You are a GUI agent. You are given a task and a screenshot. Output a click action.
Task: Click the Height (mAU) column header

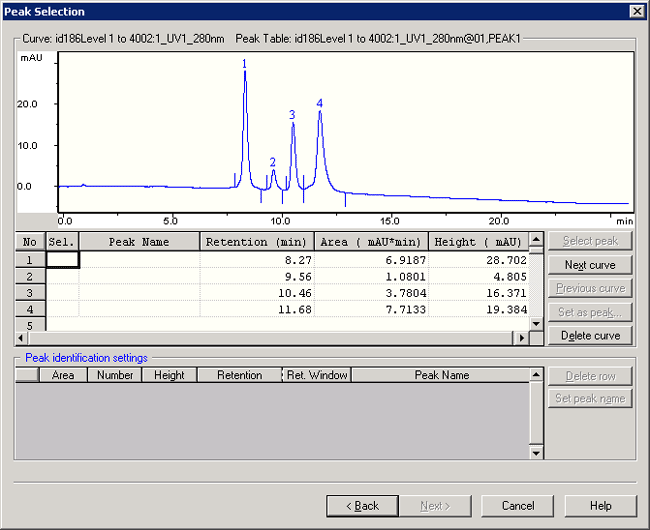[478, 242]
